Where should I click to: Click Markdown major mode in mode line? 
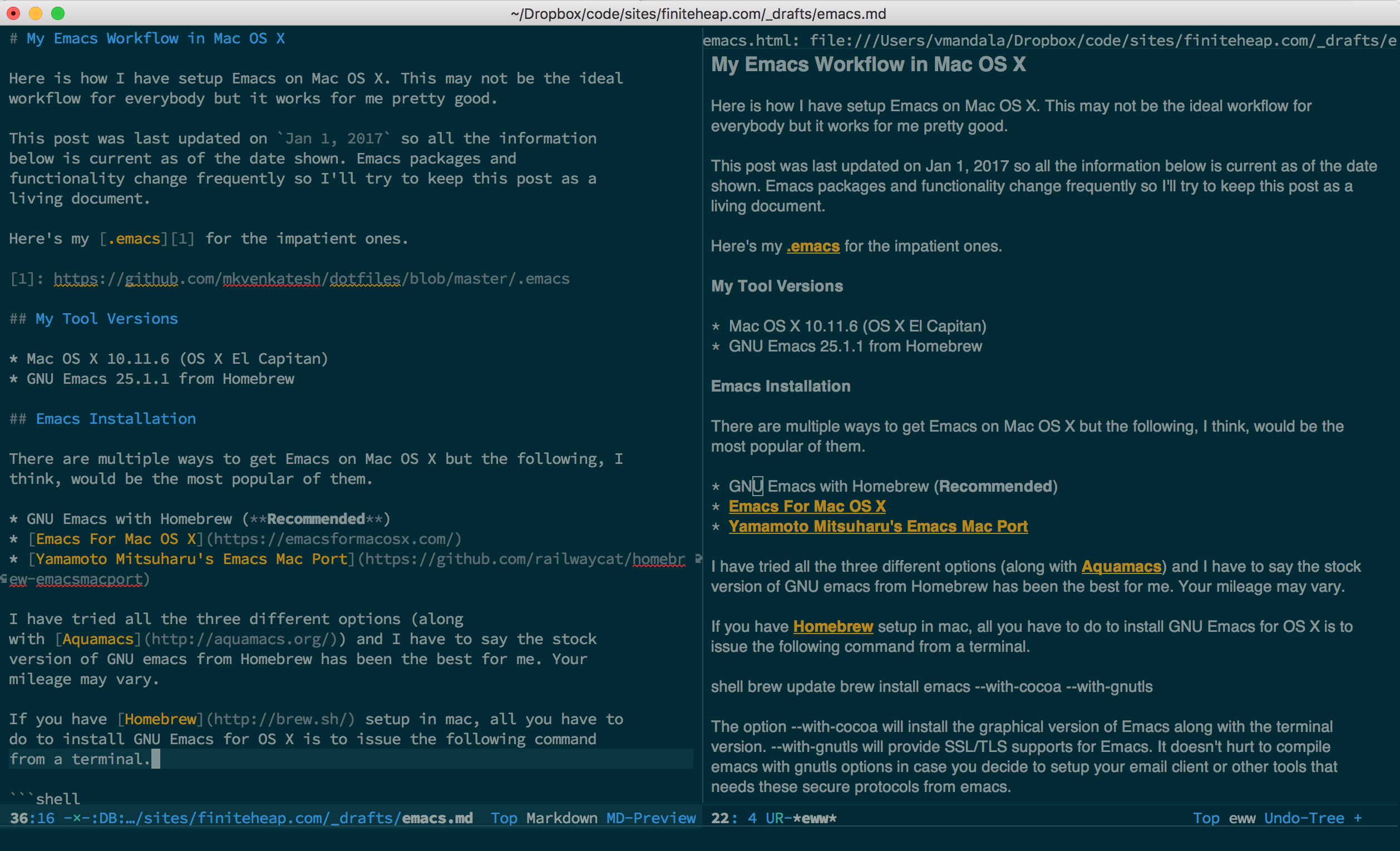coord(561,818)
